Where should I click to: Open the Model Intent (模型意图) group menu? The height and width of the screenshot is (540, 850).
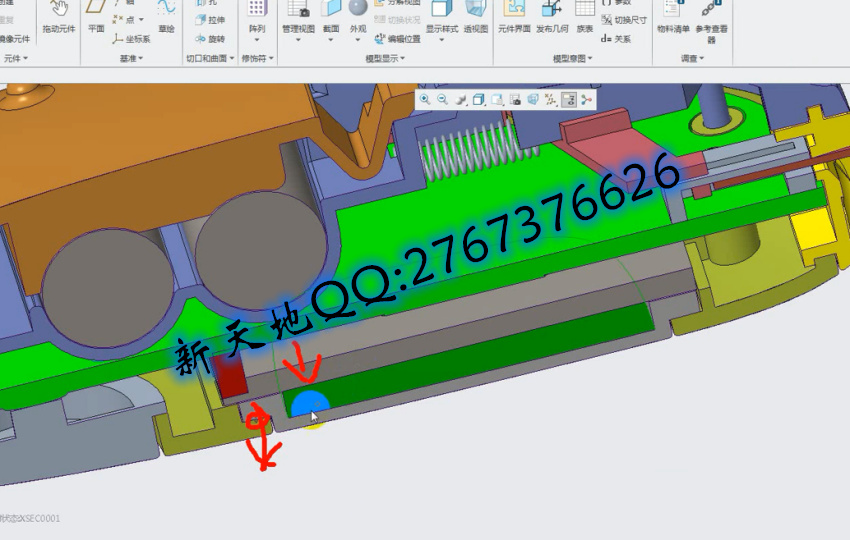(x=571, y=59)
